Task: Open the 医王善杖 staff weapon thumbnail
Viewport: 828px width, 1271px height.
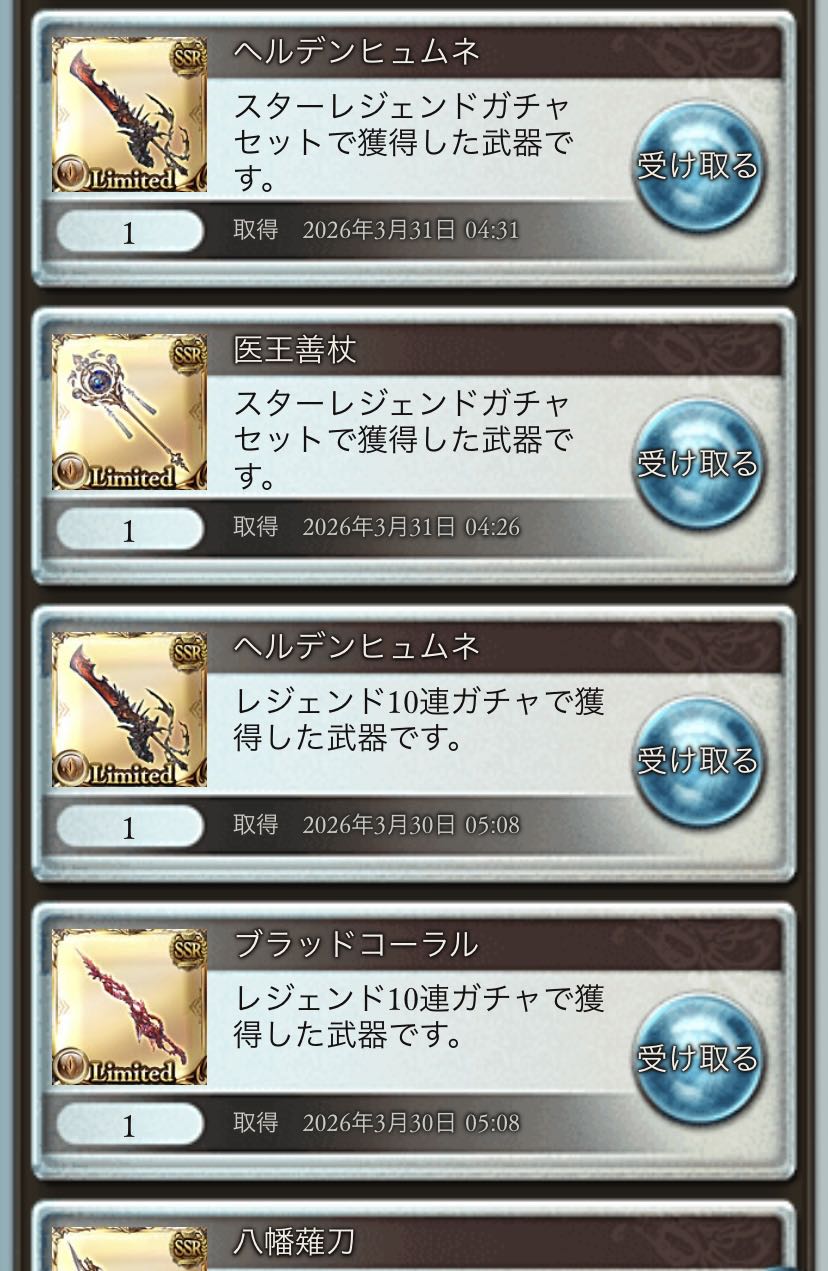Action: [x=129, y=412]
